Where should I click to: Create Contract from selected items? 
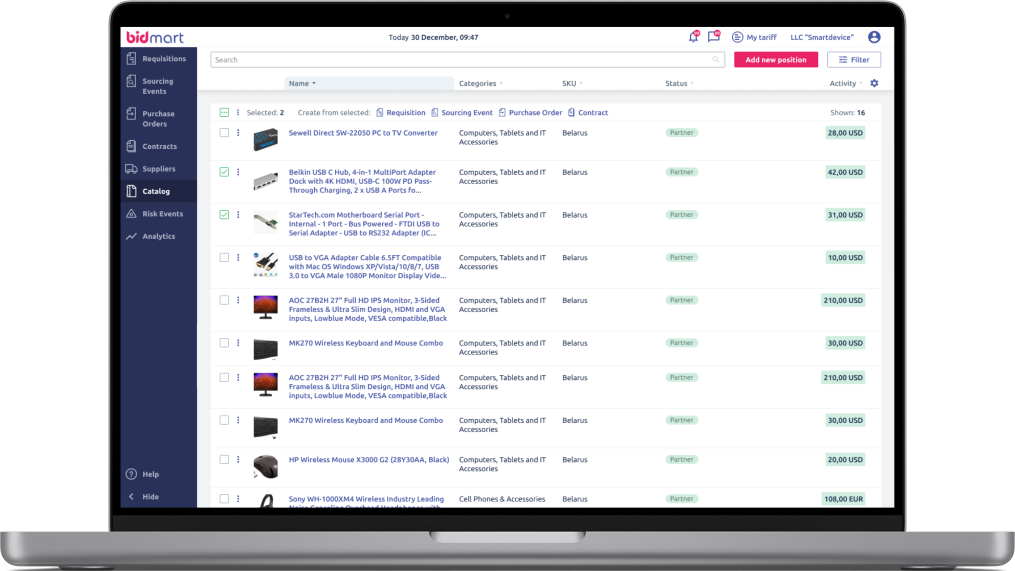click(x=588, y=113)
